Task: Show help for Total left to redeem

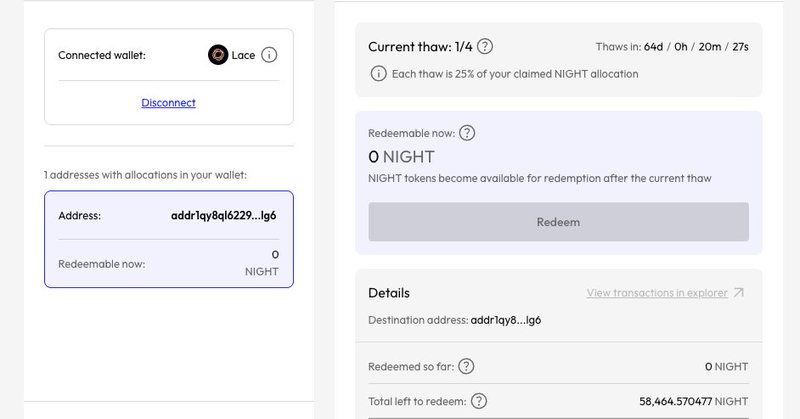Action: (479, 401)
